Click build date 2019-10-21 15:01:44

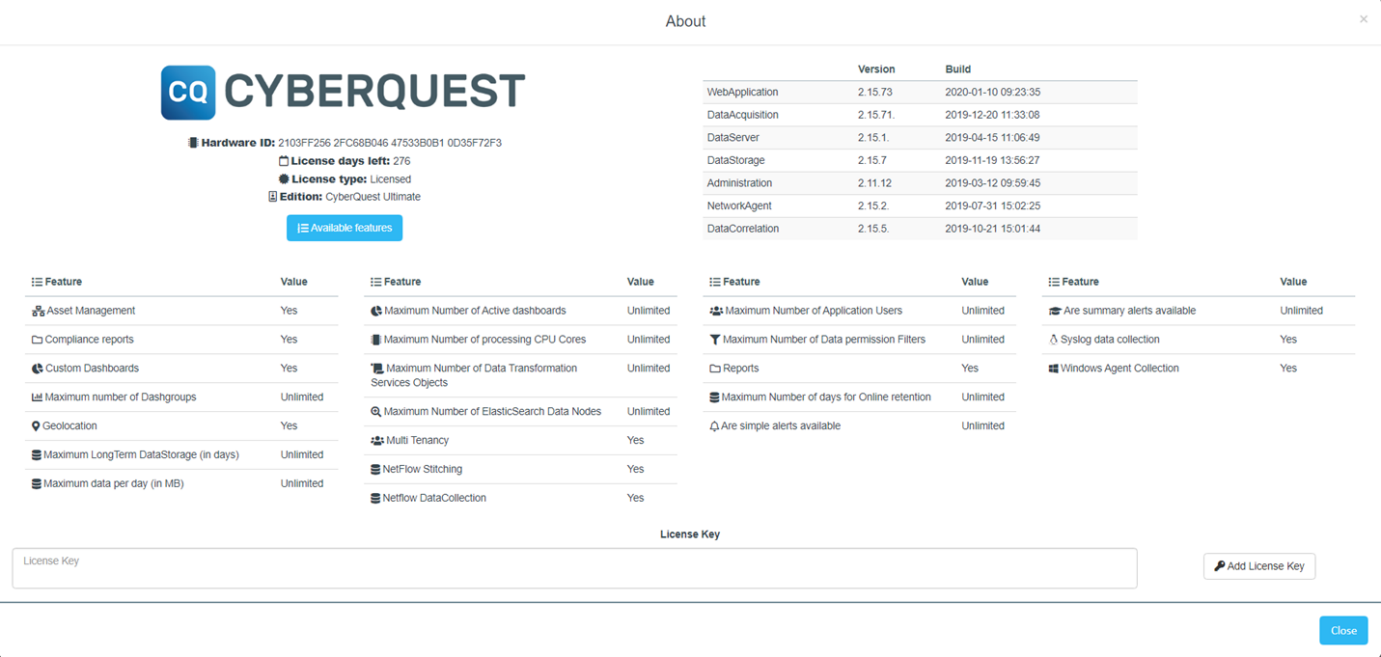click(x=993, y=229)
